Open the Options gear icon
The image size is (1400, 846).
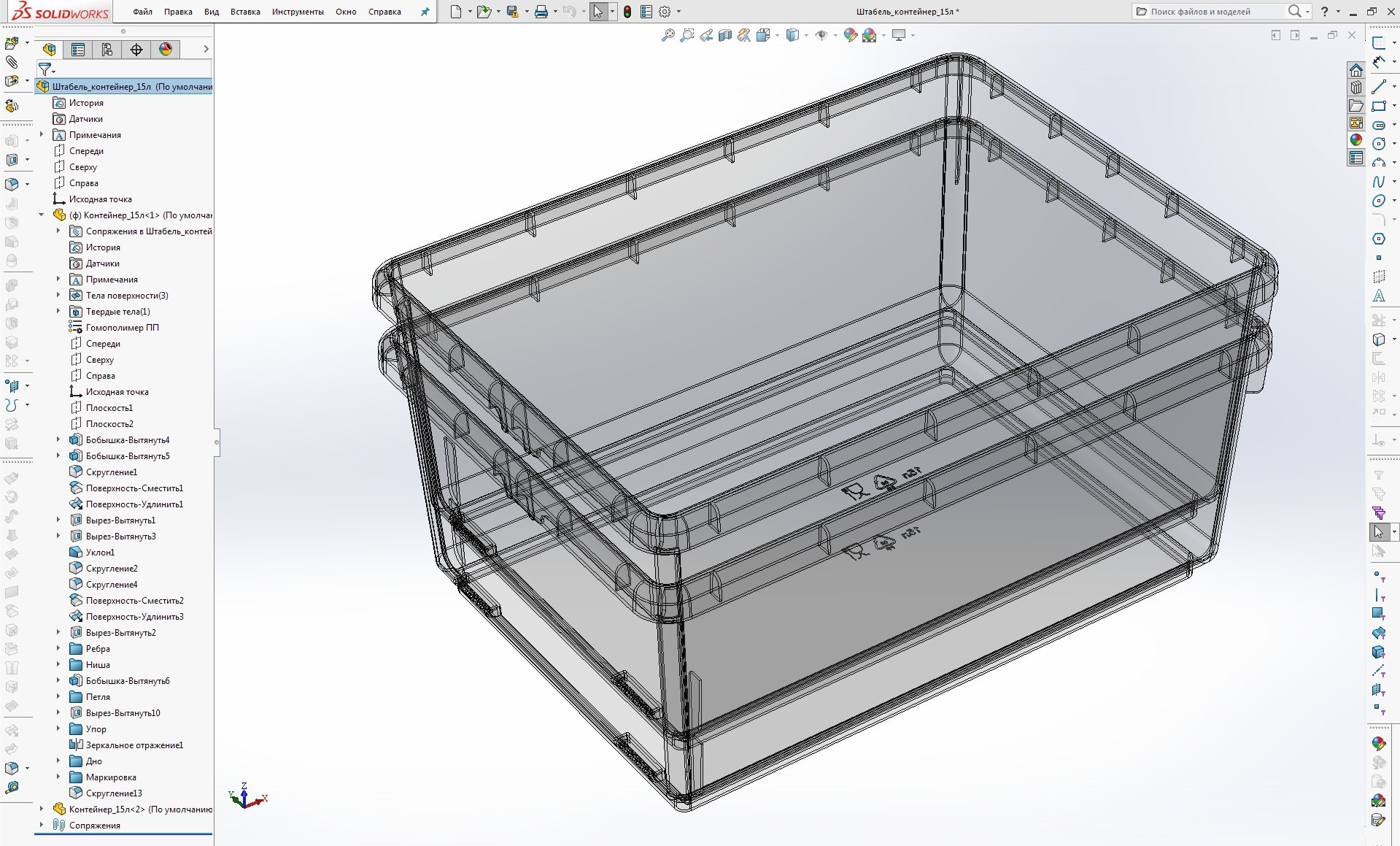(x=665, y=12)
